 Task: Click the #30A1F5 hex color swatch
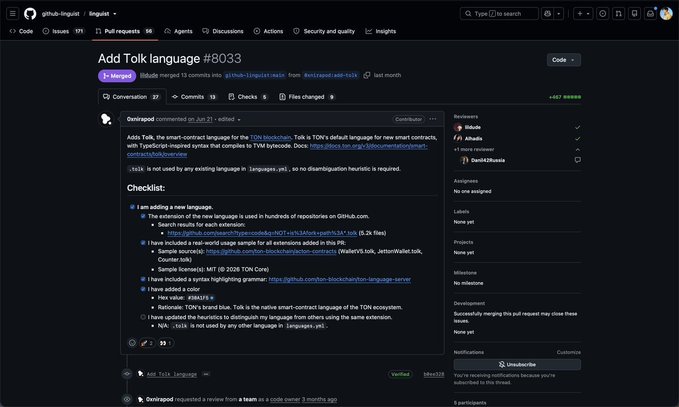(212, 298)
